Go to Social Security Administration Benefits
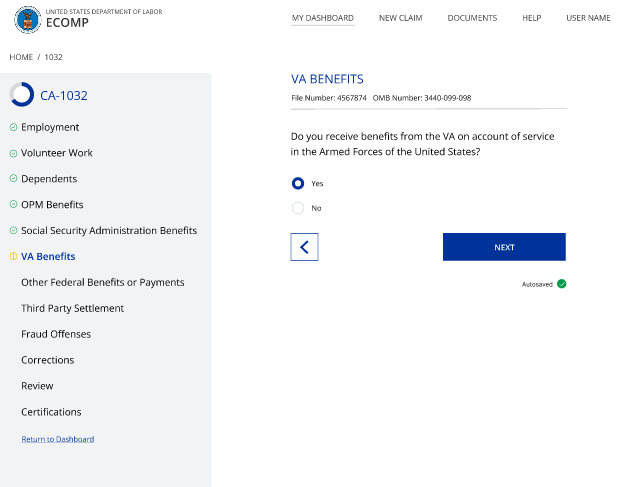This screenshot has width=619, height=487. [108, 231]
